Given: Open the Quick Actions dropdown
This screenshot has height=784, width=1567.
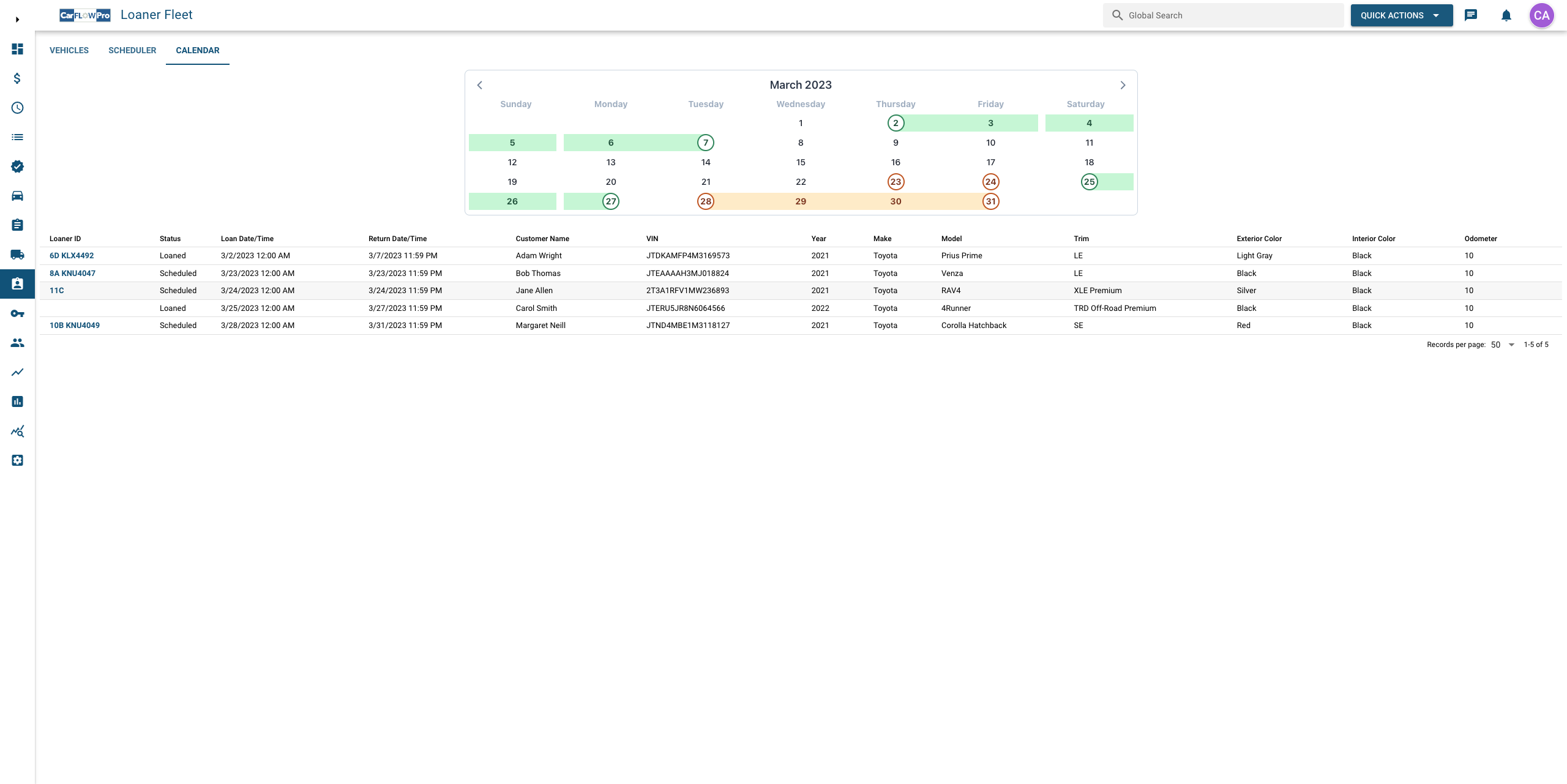Looking at the screenshot, I should (x=1401, y=15).
